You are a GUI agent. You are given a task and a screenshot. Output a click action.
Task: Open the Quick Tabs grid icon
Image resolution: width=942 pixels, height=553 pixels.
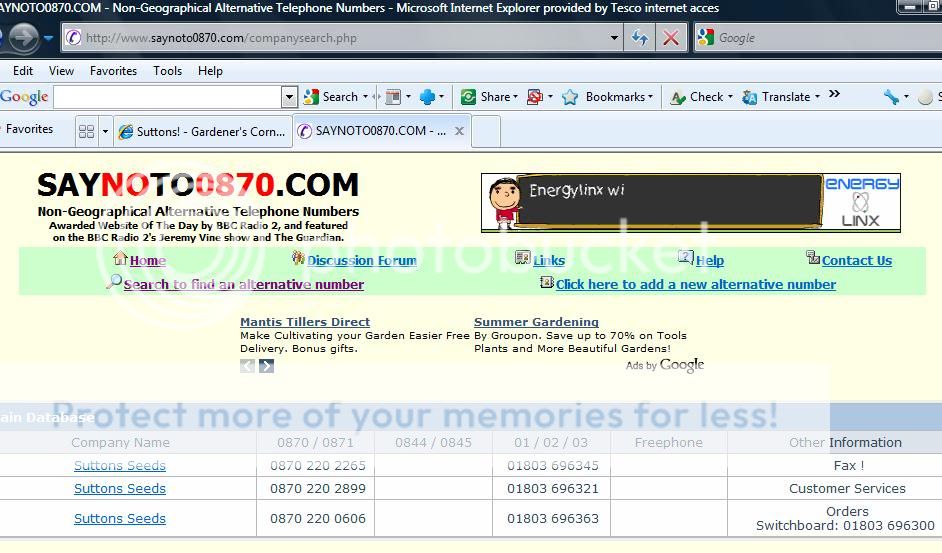[x=86, y=131]
